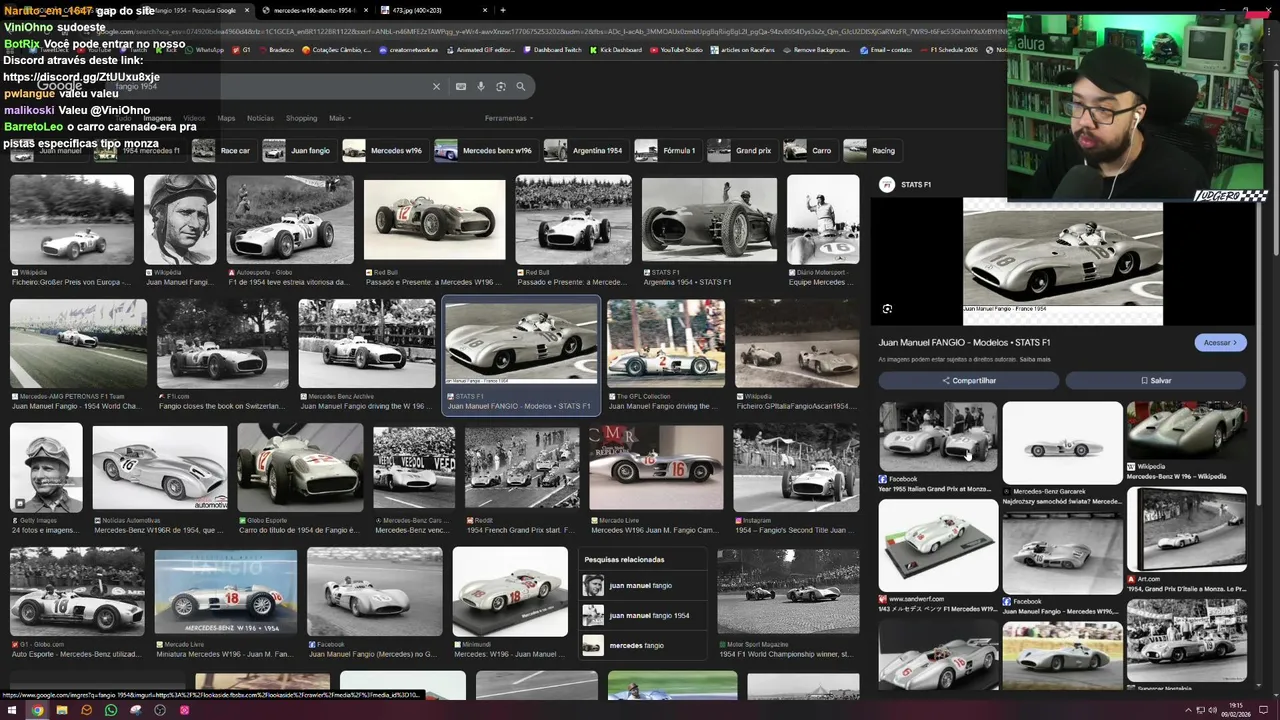Open Juan Manuel FANGIO - Modelos • STATS F1 title
Screen dimensions: 1280x720
(964, 342)
